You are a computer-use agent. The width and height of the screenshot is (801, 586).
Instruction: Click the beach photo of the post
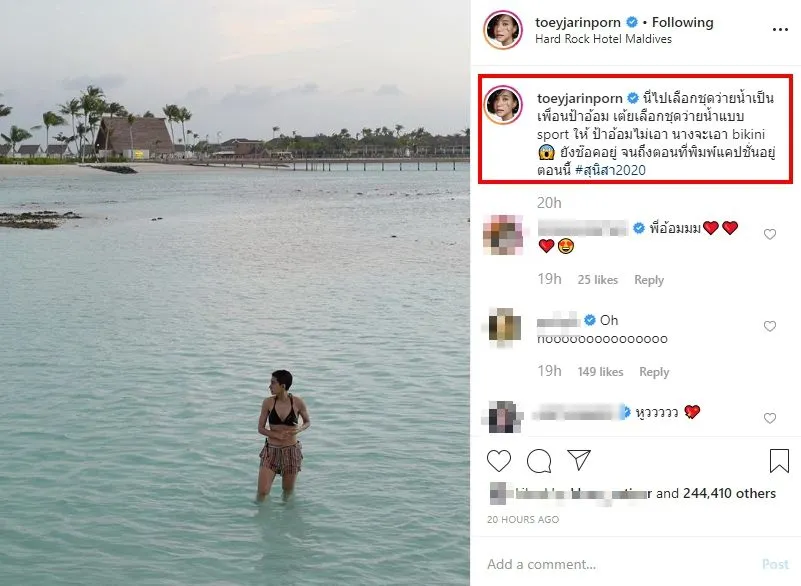pyautogui.click(x=235, y=293)
